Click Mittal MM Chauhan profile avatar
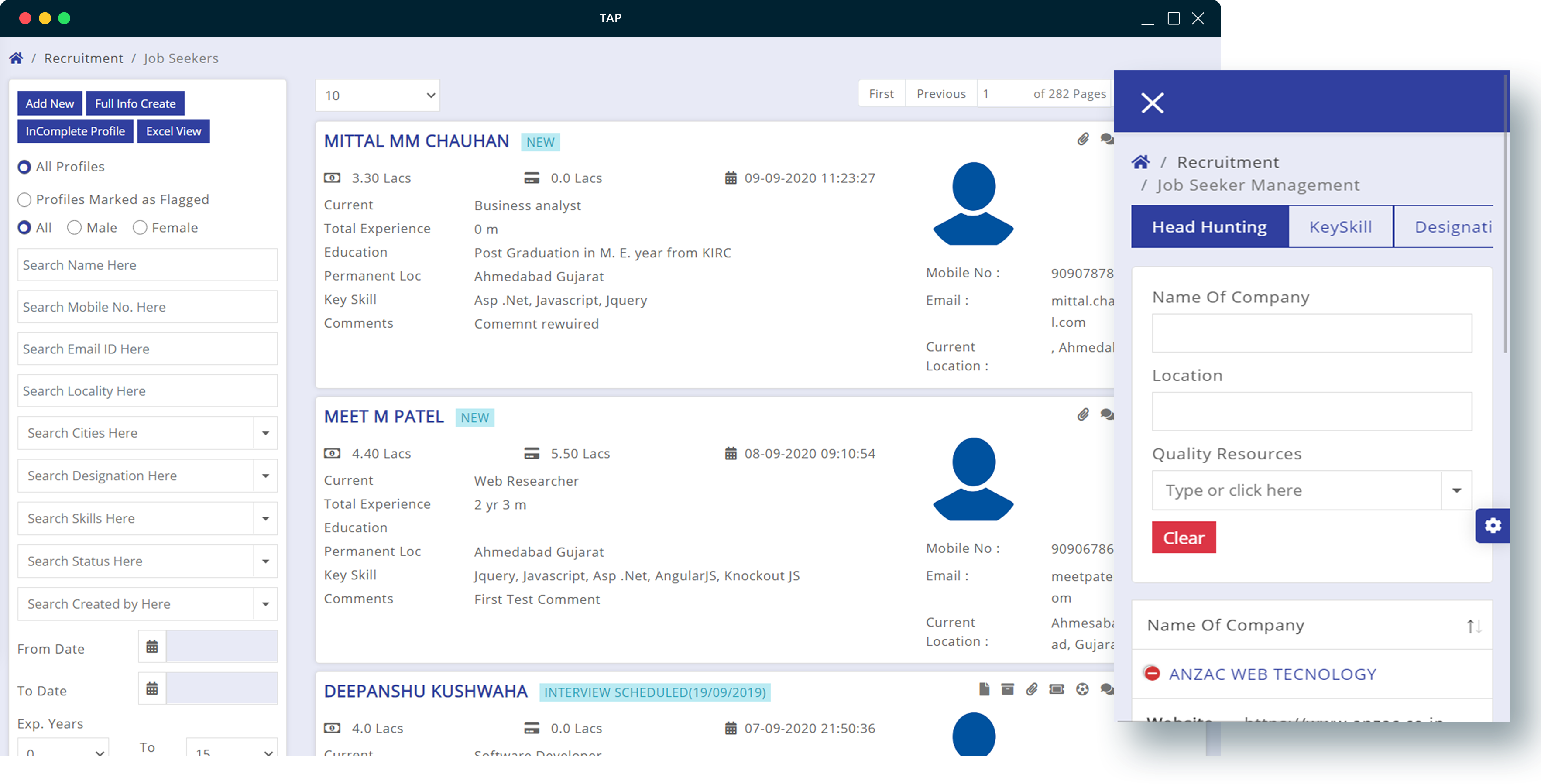Viewport: 1541px width, 784px height. [973, 203]
